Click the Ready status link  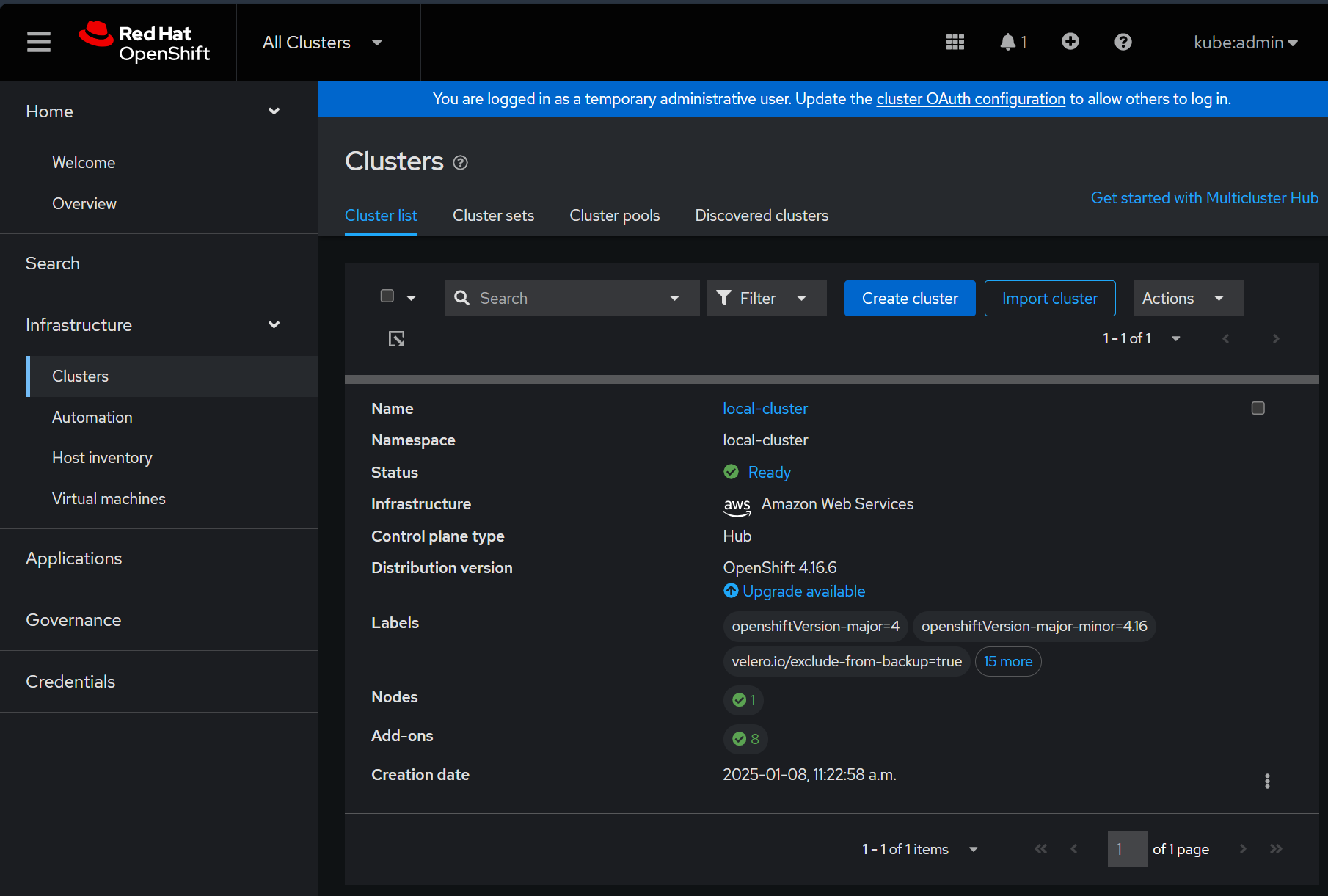pyautogui.click(x=770, y=473)
